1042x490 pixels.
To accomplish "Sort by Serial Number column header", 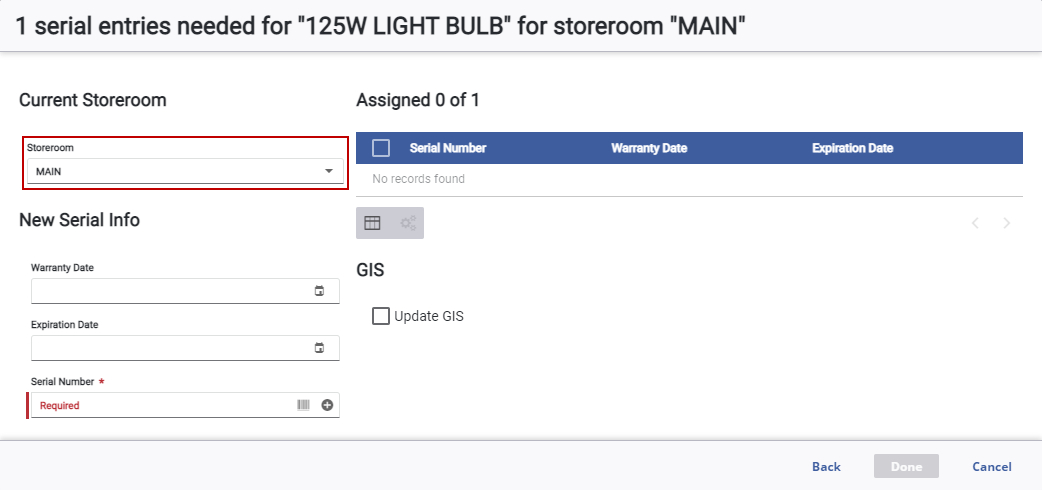I will pyautogui.click(x=447, y=148).
